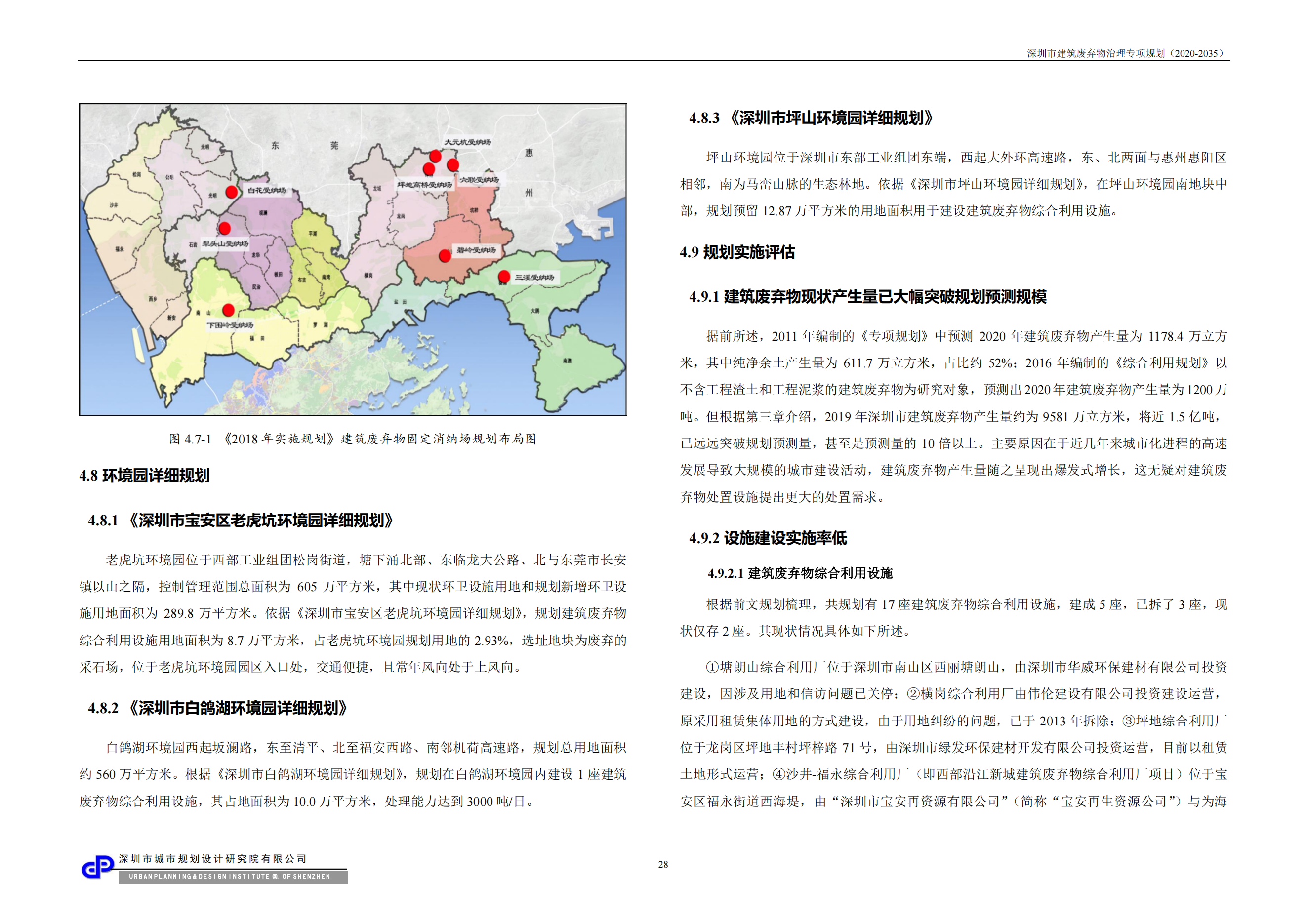Click the red marker beside 碧岭受纳场

coord(445,256)
